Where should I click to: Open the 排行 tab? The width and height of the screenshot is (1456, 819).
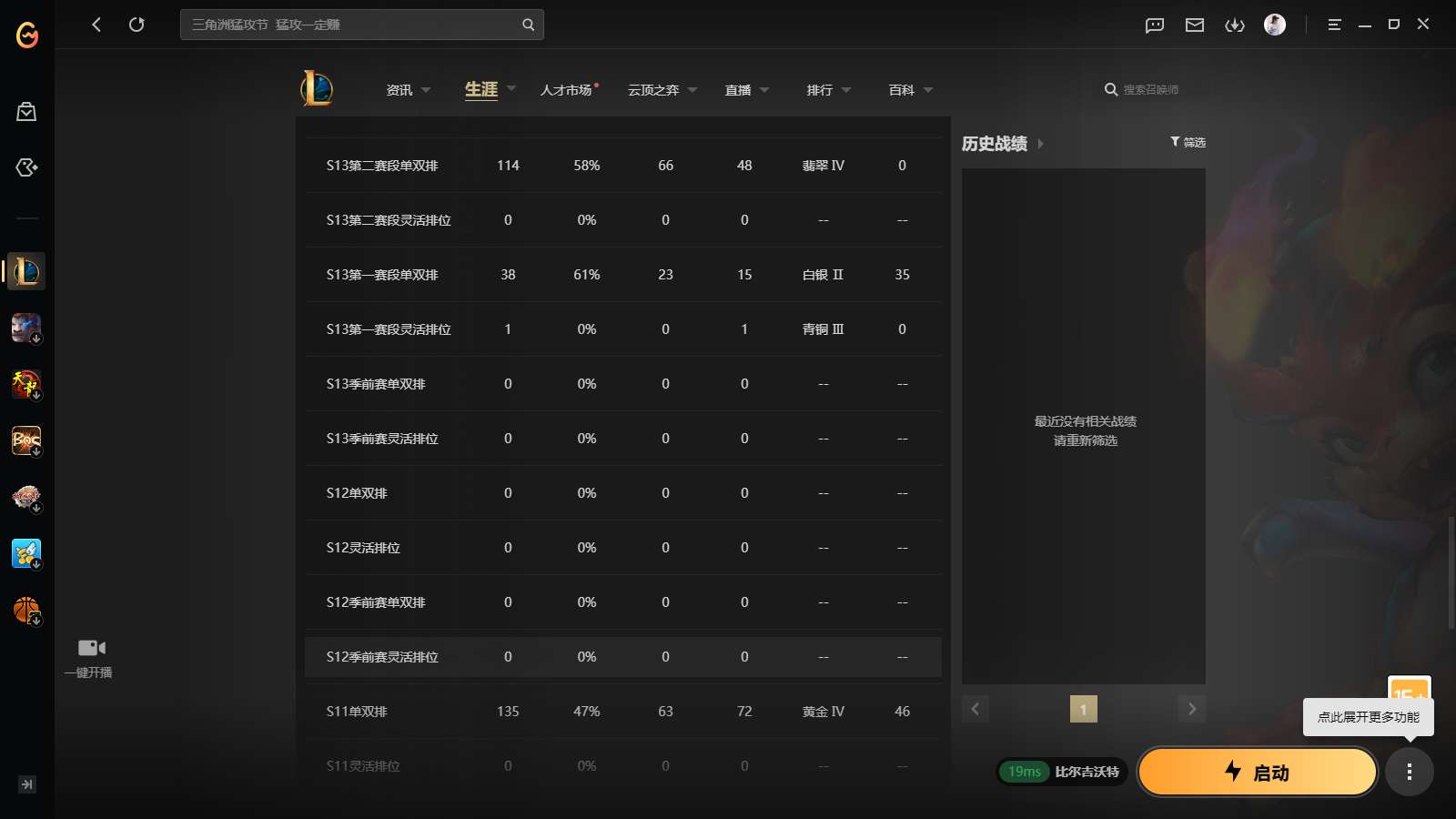pyautogui.click(x=820, y=90)
